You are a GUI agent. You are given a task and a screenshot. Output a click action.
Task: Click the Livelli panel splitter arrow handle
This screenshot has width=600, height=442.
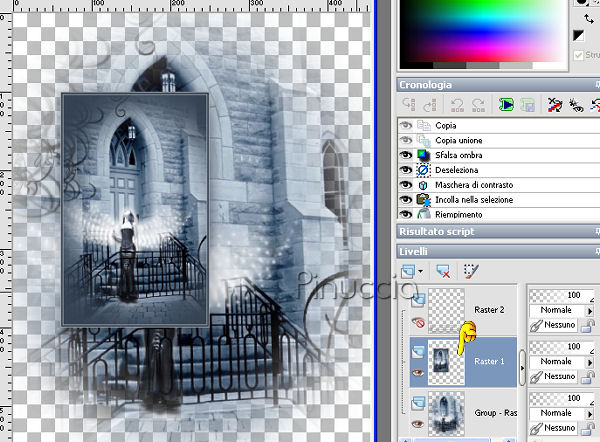522,368
